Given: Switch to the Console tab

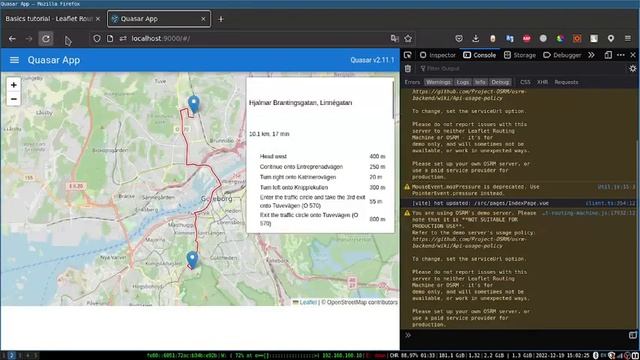Looking at the screenshot, I should pos(480,55).
